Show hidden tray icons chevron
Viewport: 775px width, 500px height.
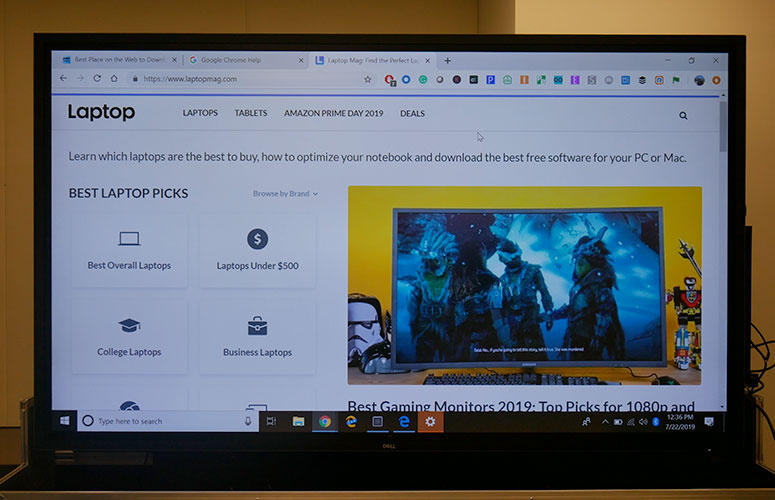pos(605,422)
